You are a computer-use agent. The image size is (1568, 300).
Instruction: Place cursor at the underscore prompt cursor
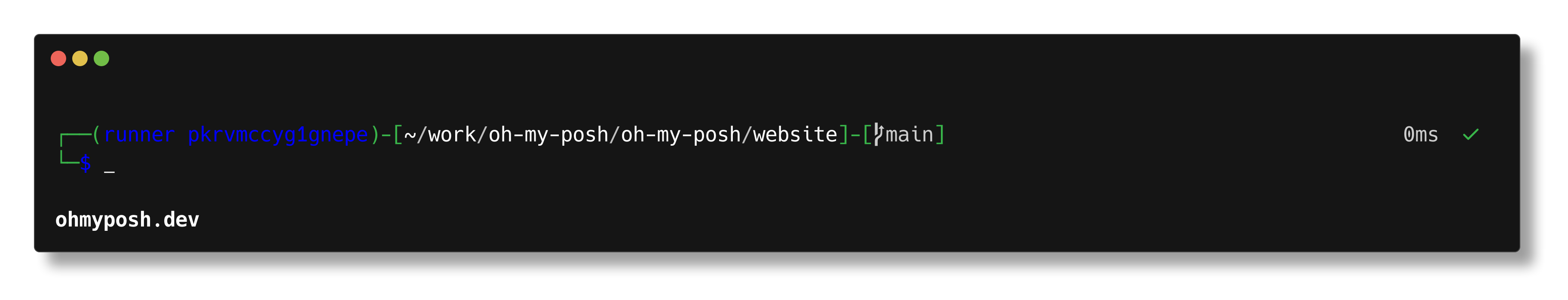tap(110, 173)
